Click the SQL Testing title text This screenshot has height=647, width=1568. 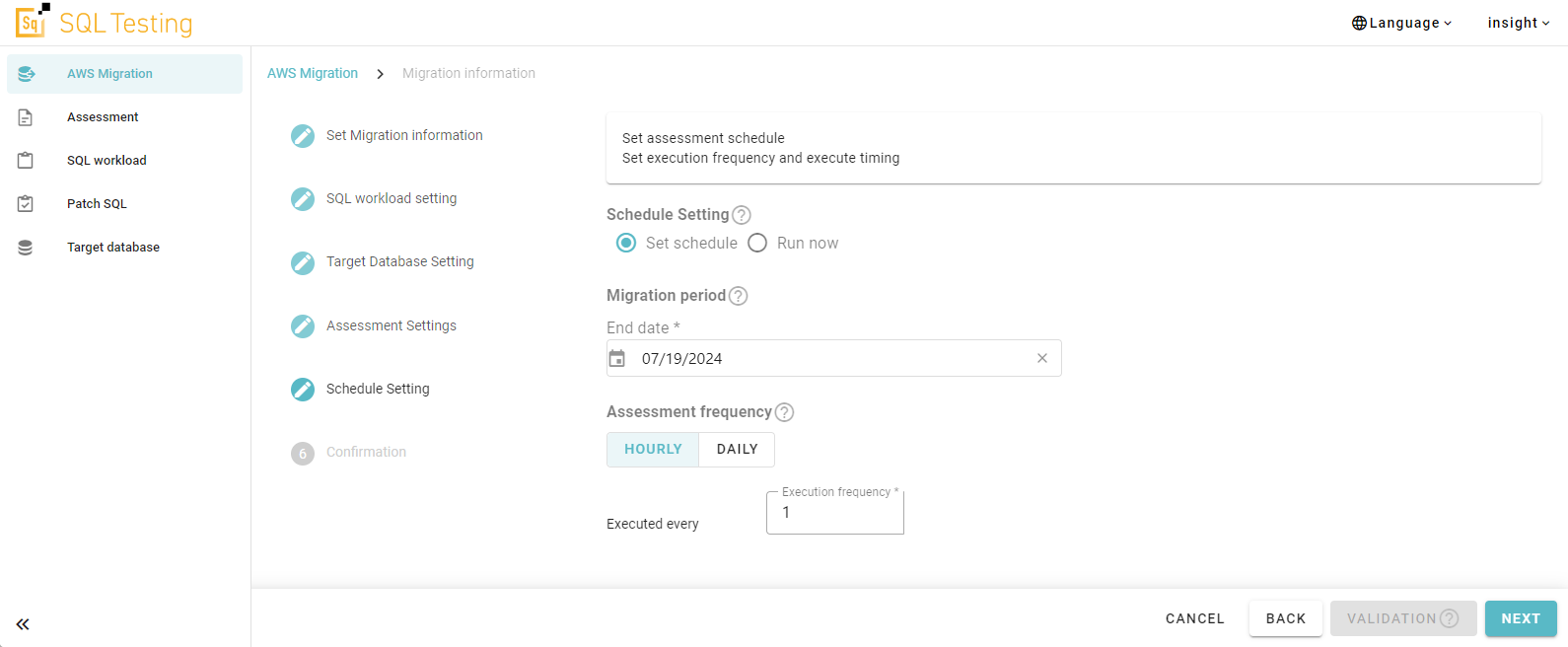[x=126, y=24]
